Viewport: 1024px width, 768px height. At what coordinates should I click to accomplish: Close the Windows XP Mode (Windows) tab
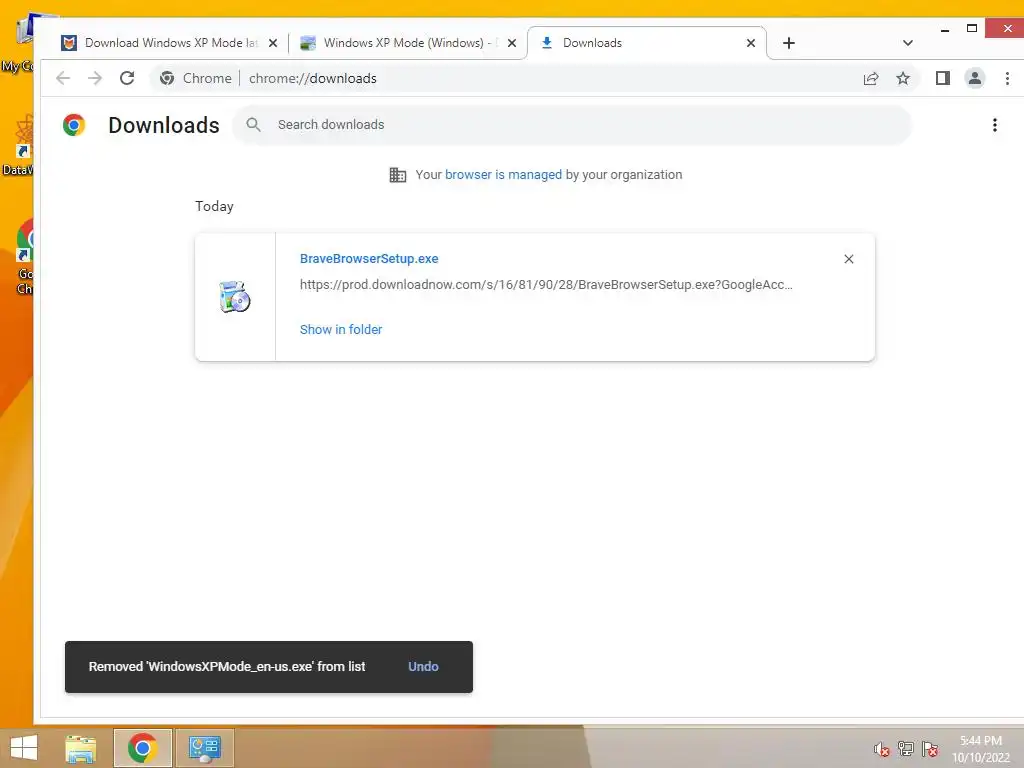tap(512, 43)
